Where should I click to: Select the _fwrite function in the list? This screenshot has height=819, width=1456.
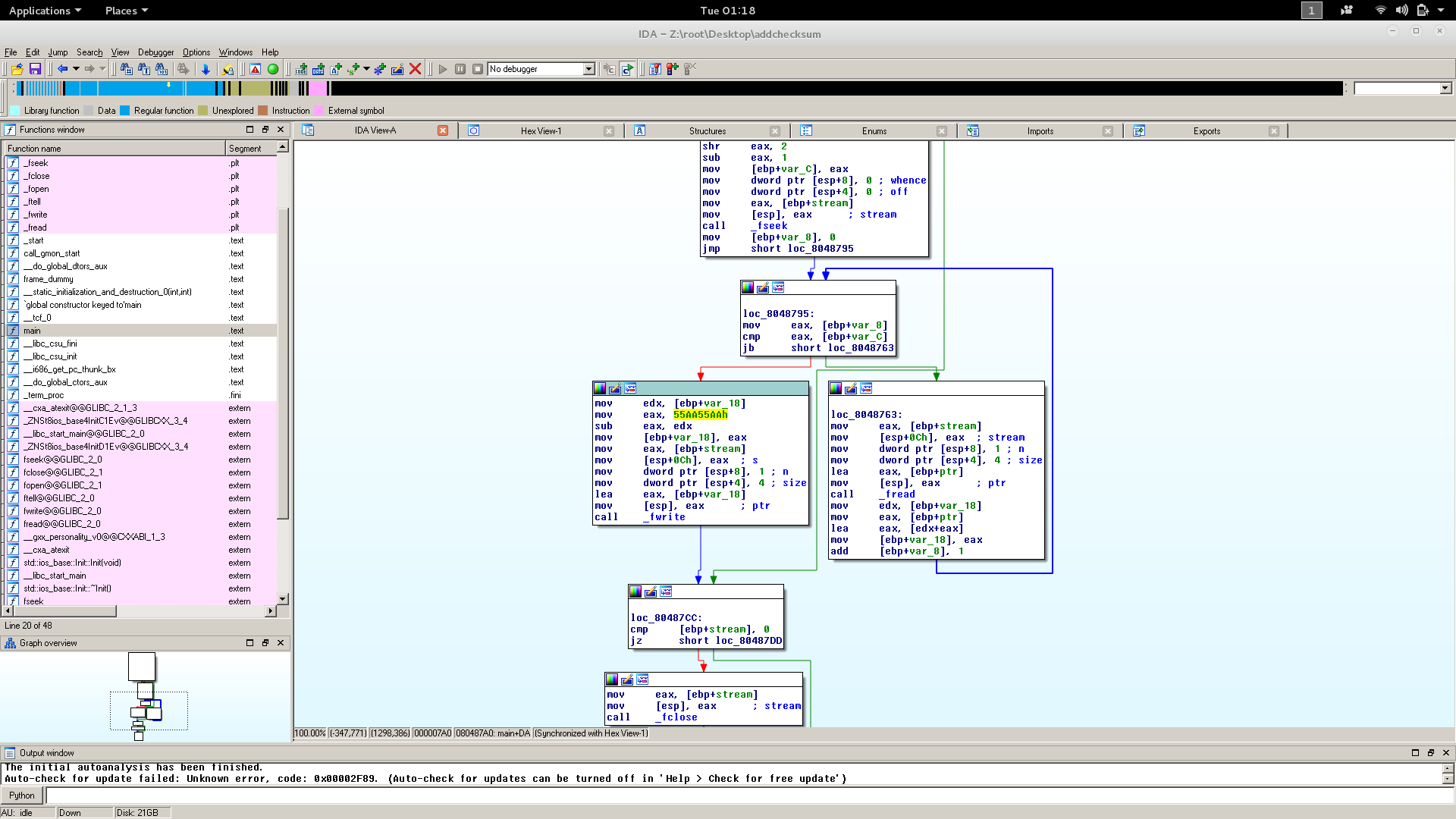(x=36, y=215)
